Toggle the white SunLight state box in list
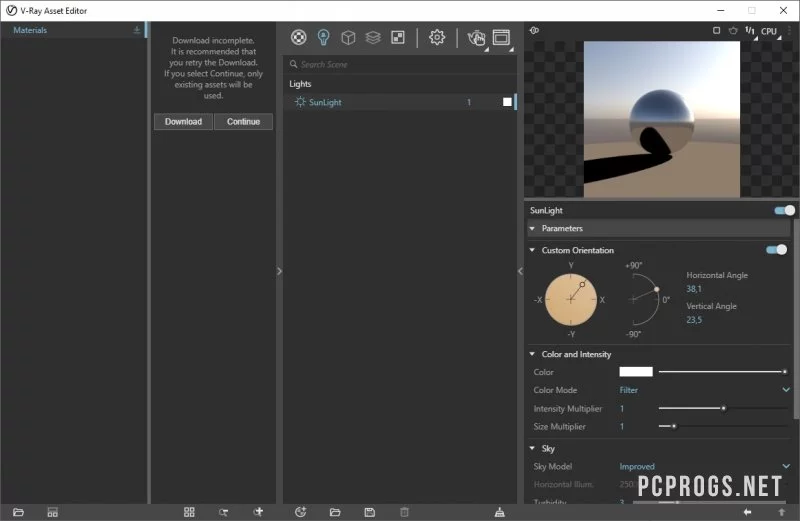The width and height of the screenshot is (800, 521). click(x=507, y=102)
